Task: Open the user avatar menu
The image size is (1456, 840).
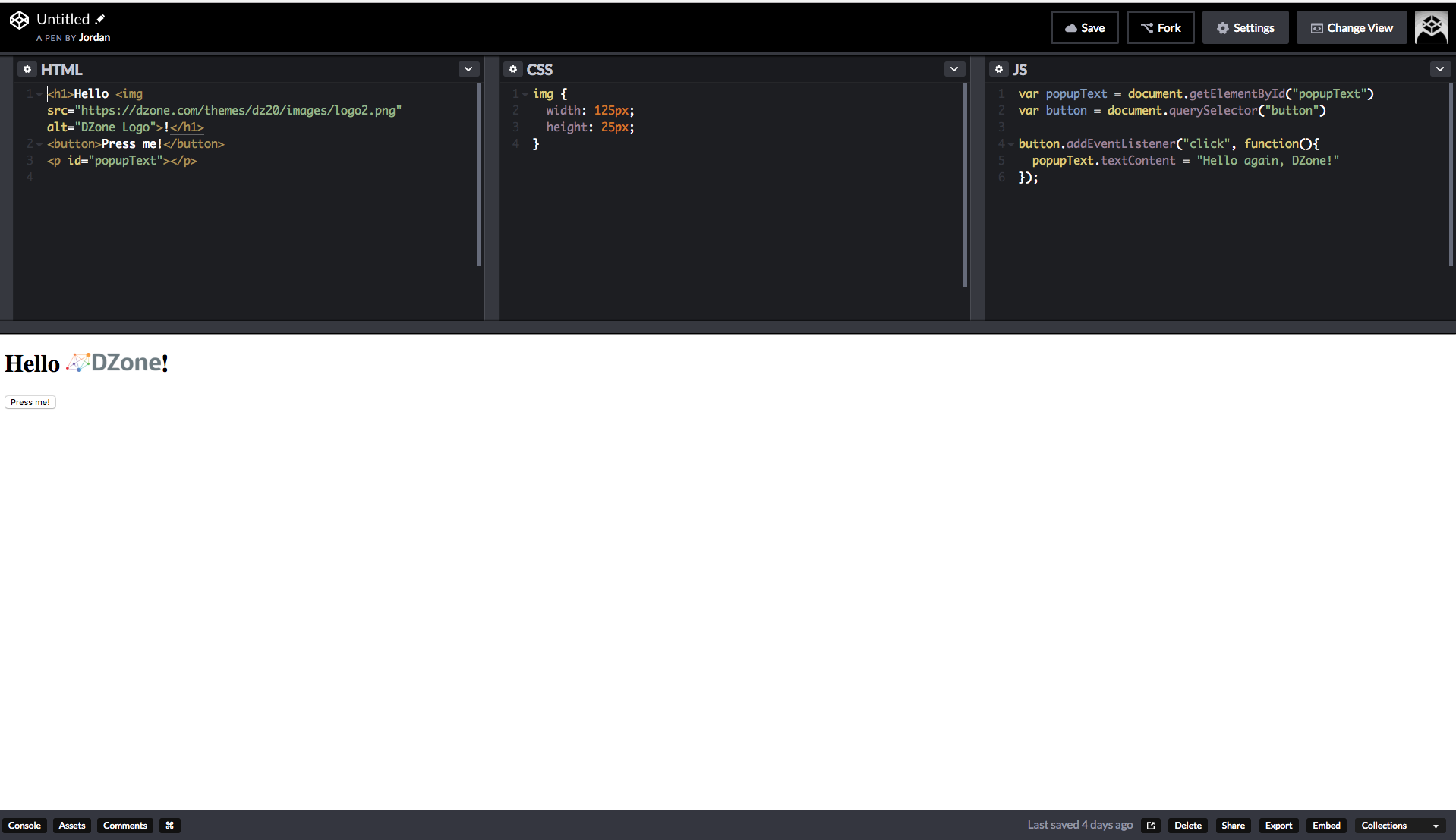Action: pyautogui.click(x=1431, y=27)
